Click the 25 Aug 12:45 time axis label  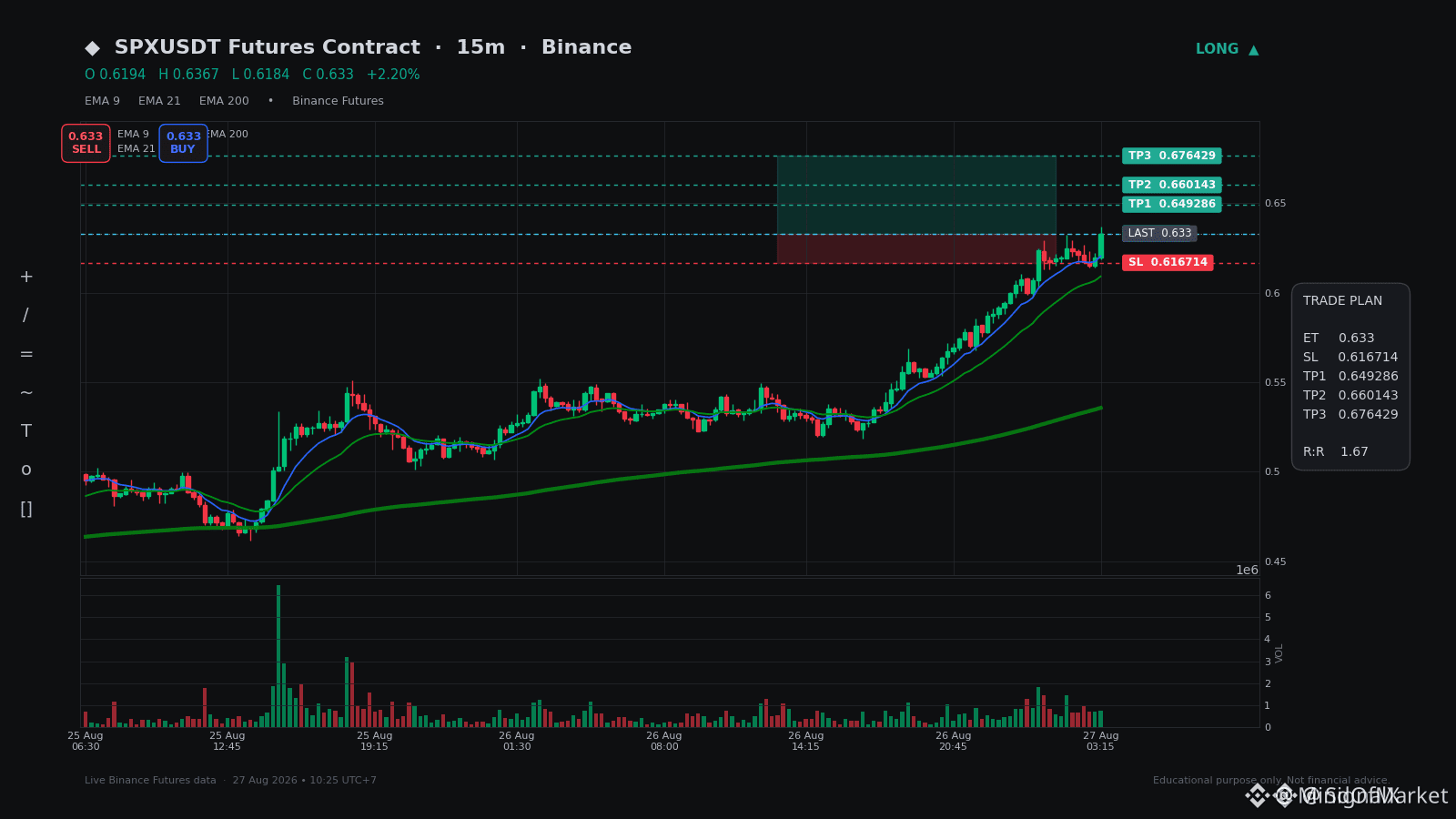point(227,741)
